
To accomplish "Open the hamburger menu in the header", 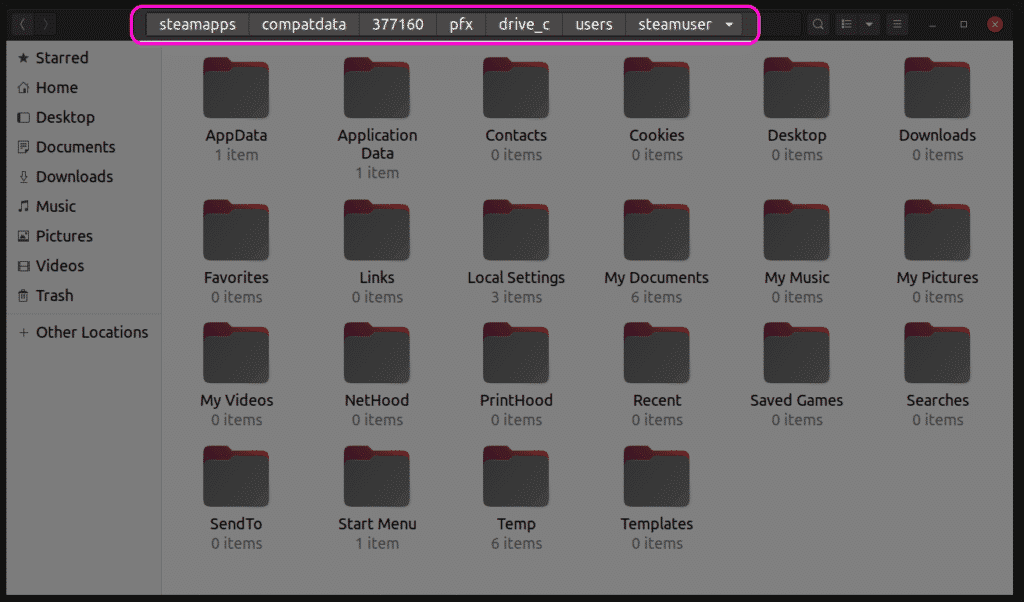I will [897, 25].
